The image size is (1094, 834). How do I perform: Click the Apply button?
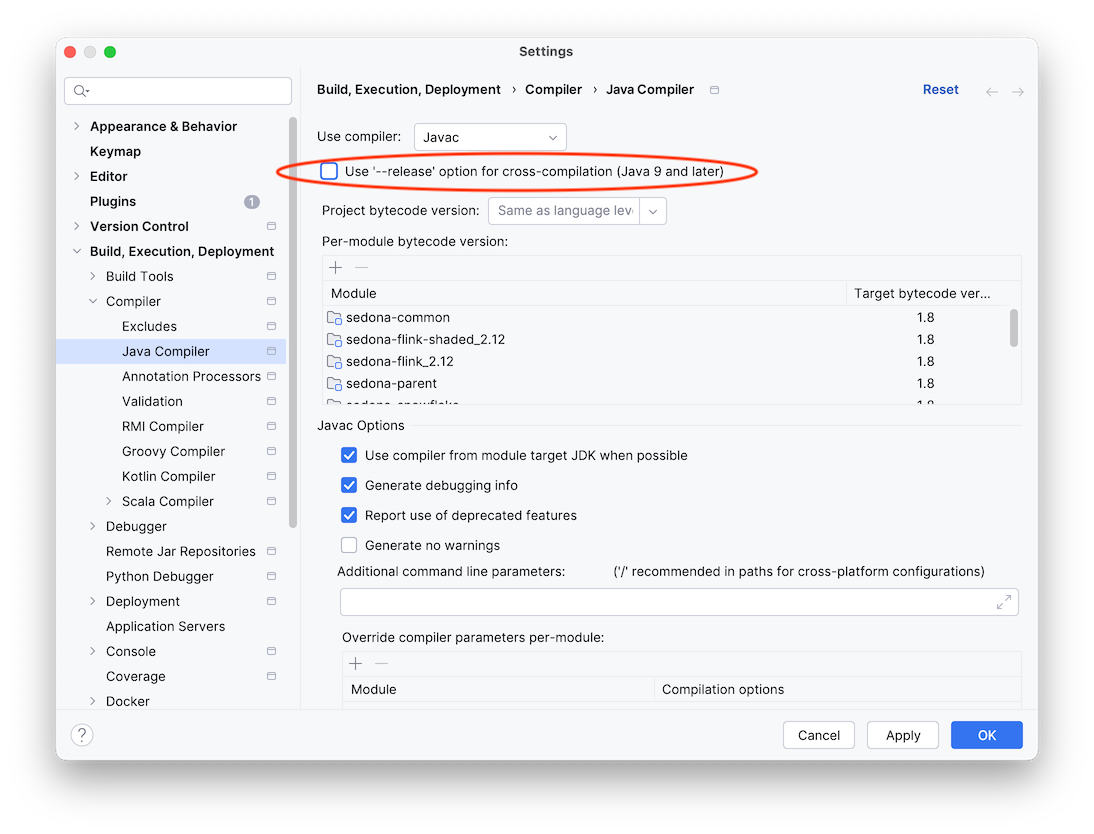pyautogui.click(x=902, y=735)
